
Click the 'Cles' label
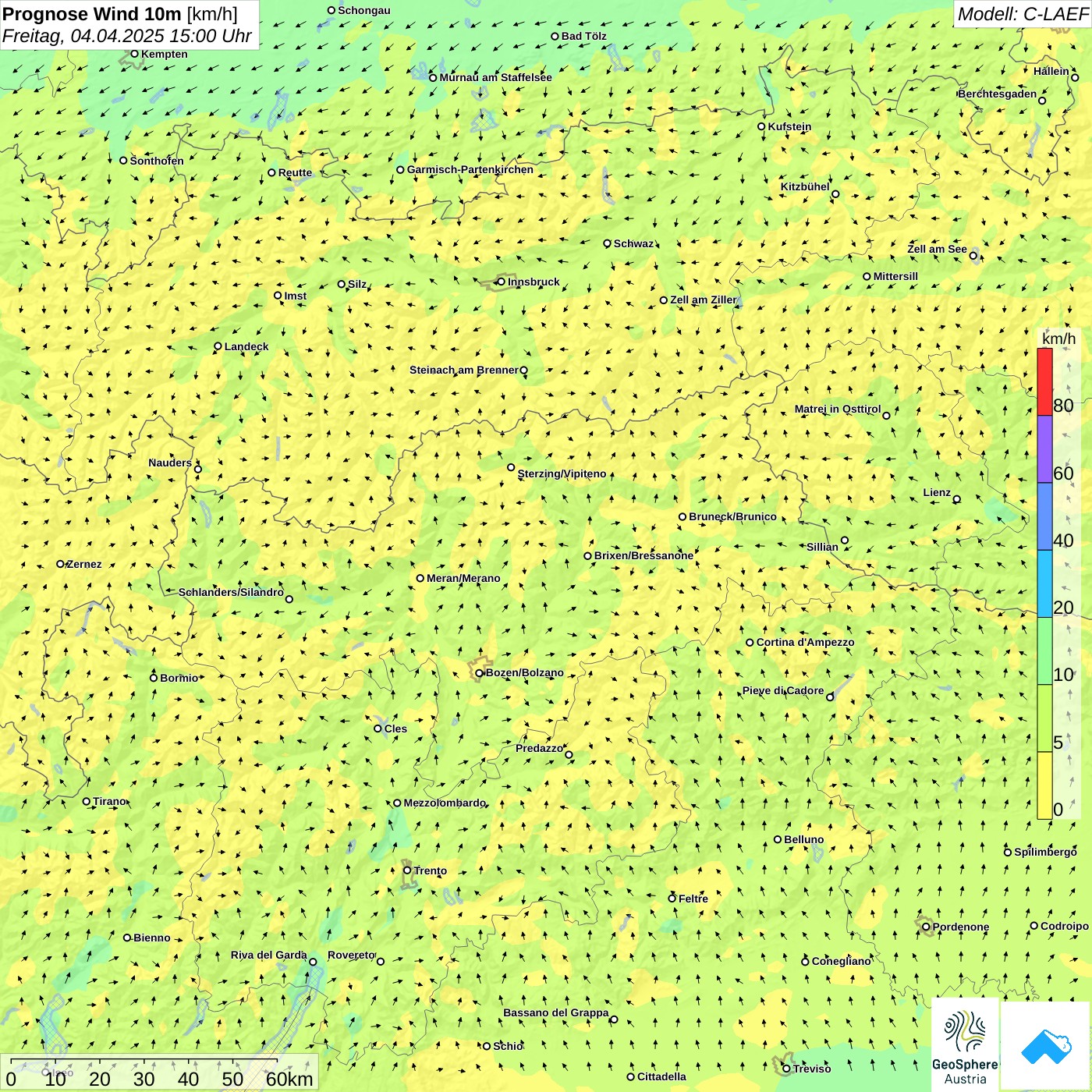395,729
